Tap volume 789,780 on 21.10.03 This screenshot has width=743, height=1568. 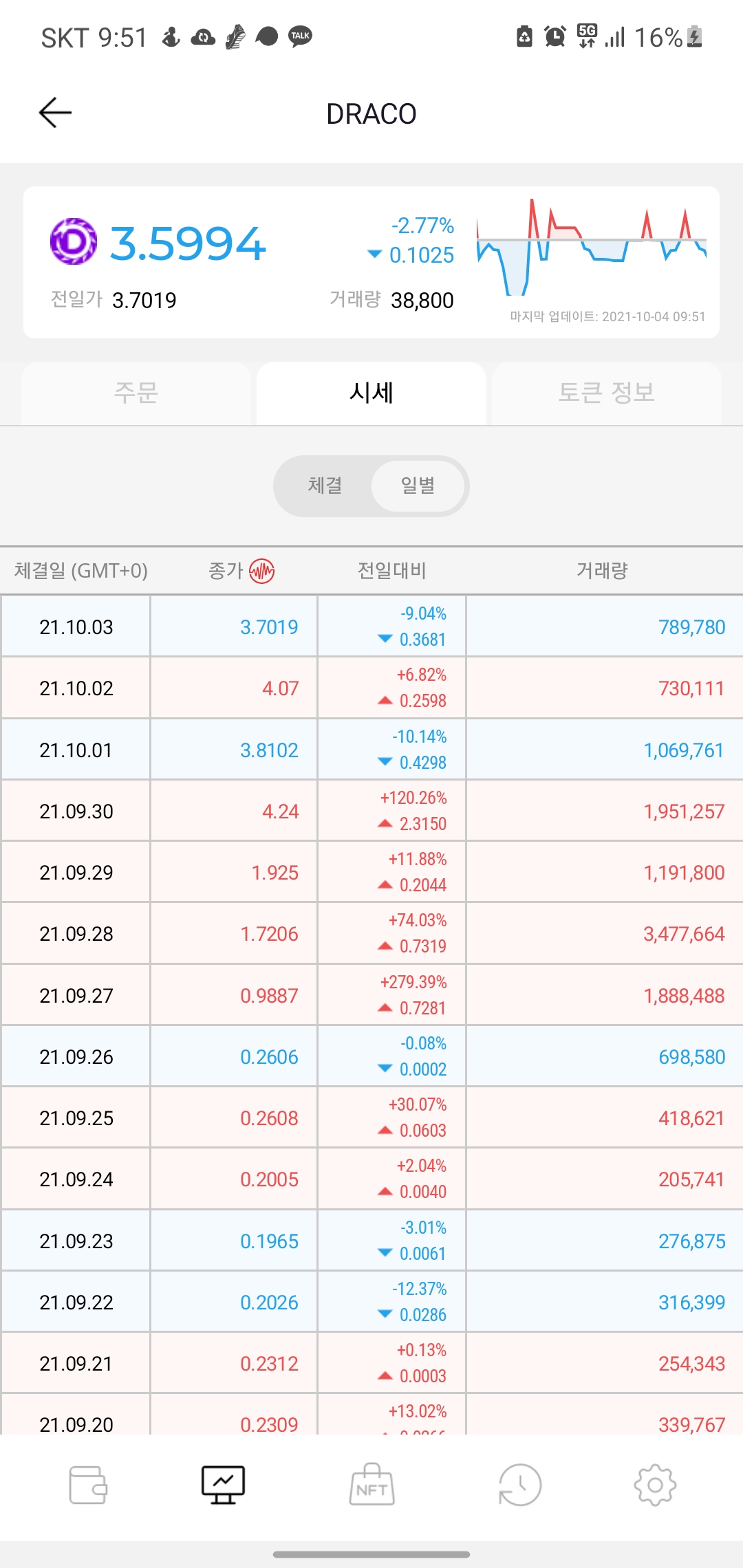(x=691, y=627)
